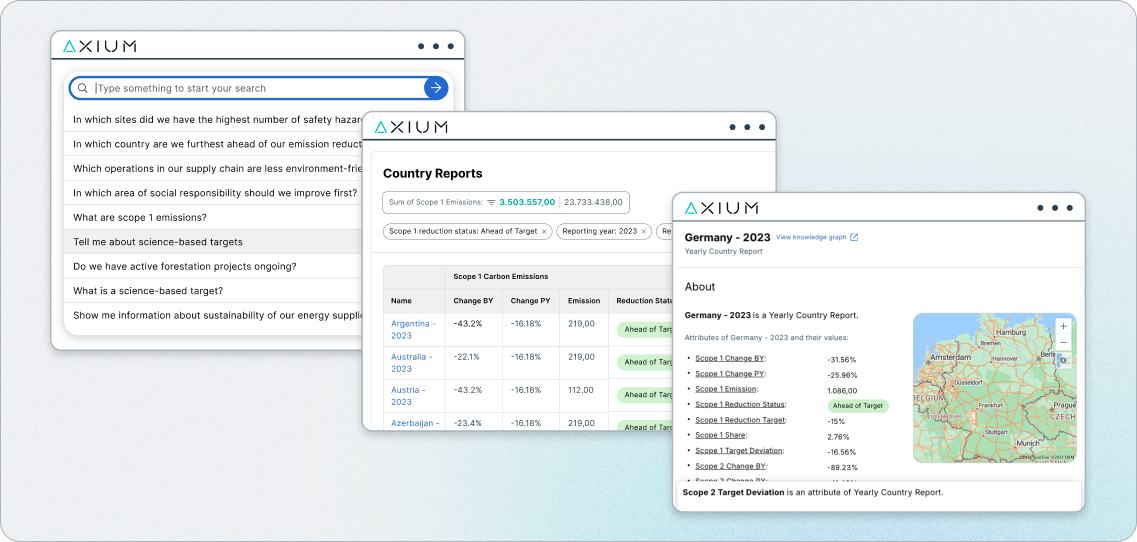The height and width of the screenshot is (542, 1137).
Task: Open the three-dot menu of Country Reports window
Action: (746, 127)
